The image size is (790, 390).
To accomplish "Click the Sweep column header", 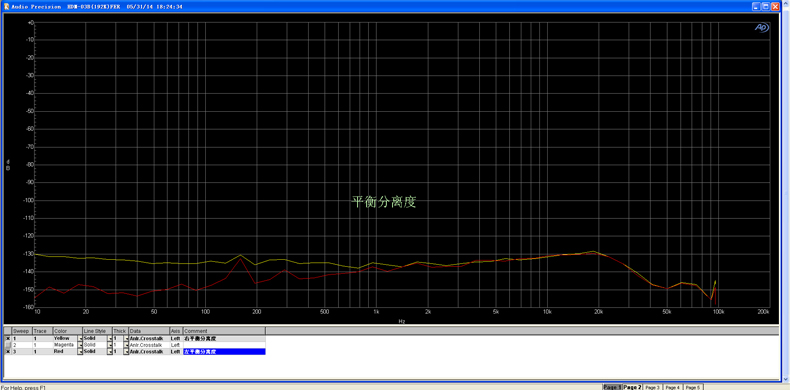I will [22, 331].
